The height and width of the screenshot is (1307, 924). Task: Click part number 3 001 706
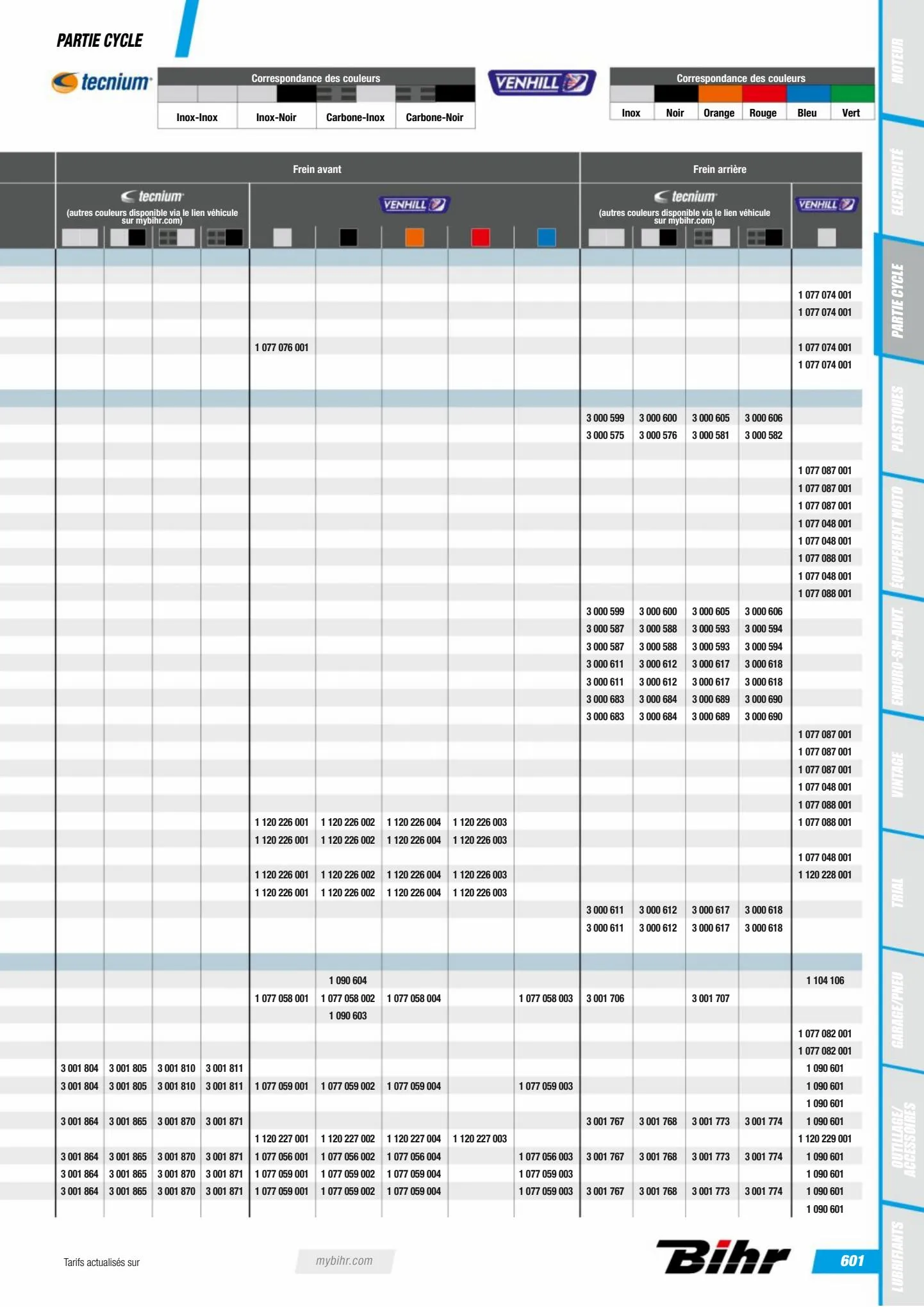pyautogui.click(x=606, y=998)
